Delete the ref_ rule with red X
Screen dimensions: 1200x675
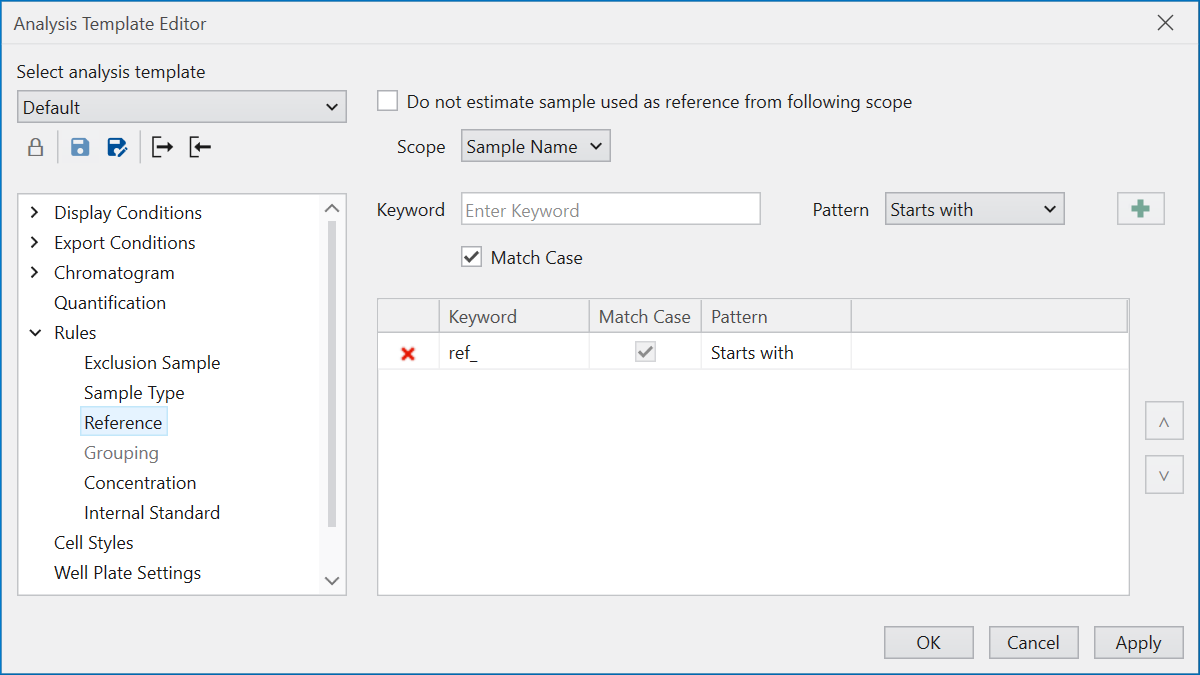tap(408, 353)
